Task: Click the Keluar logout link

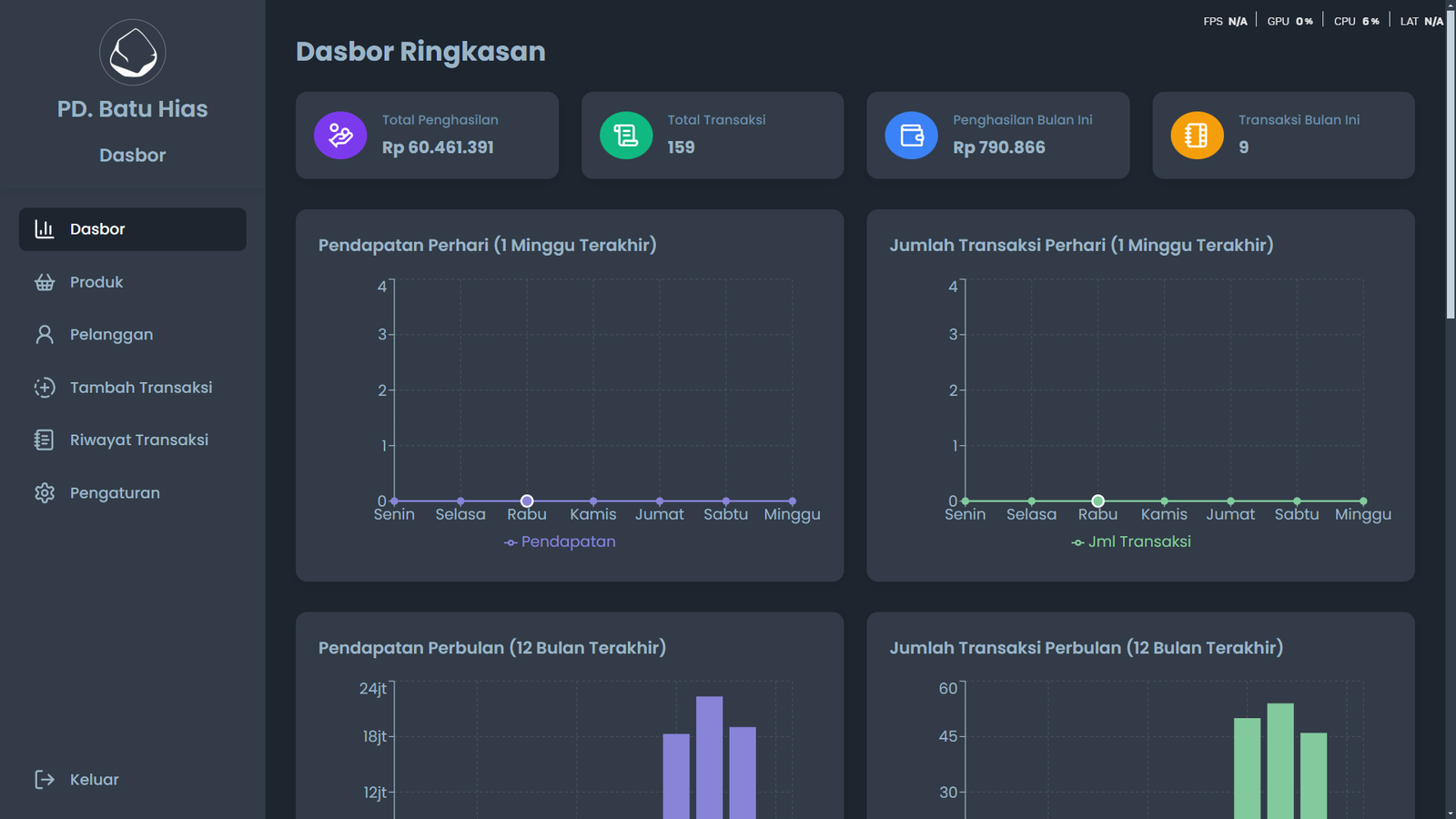Action: tap(94, 780)
